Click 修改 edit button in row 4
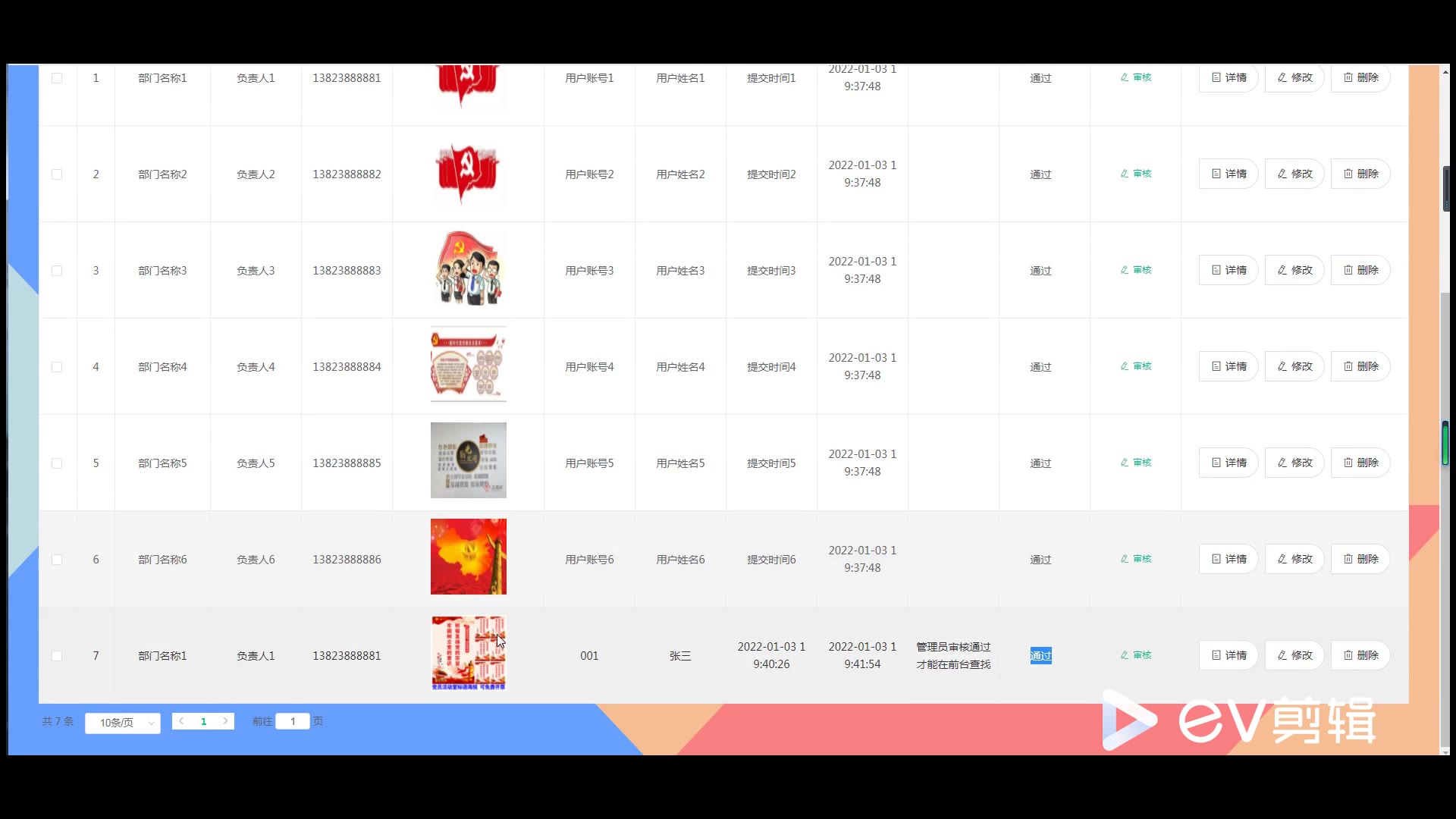This screenshot has width=1456, height=819. tap(1294, 366)
